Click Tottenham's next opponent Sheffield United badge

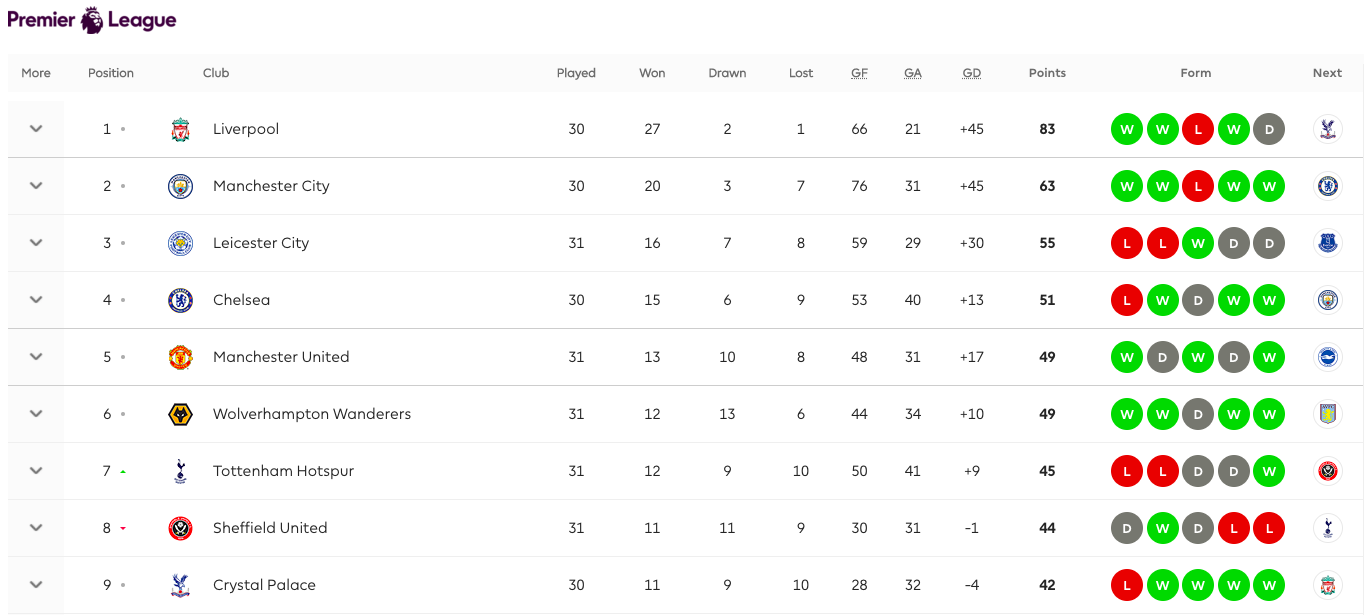(x=1327, y=471)
